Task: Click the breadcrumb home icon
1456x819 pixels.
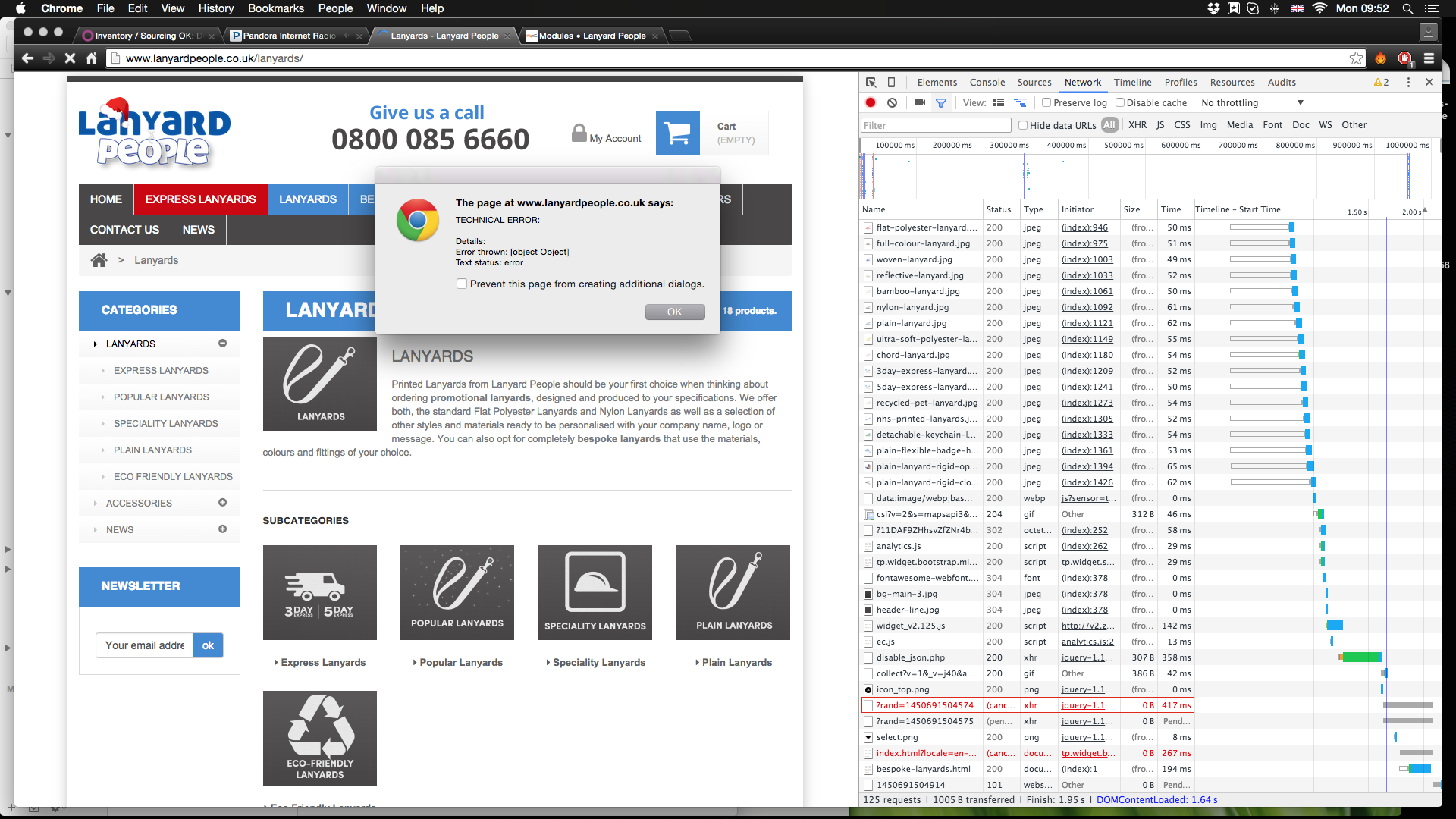Action: pyautogui.click(x=99, y=260)
